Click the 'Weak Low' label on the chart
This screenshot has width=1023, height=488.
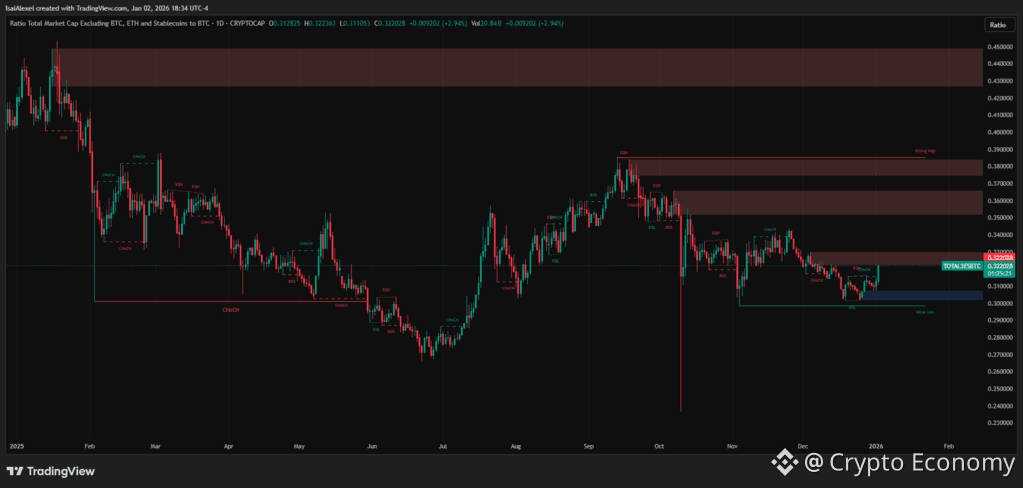coord(926,312)
